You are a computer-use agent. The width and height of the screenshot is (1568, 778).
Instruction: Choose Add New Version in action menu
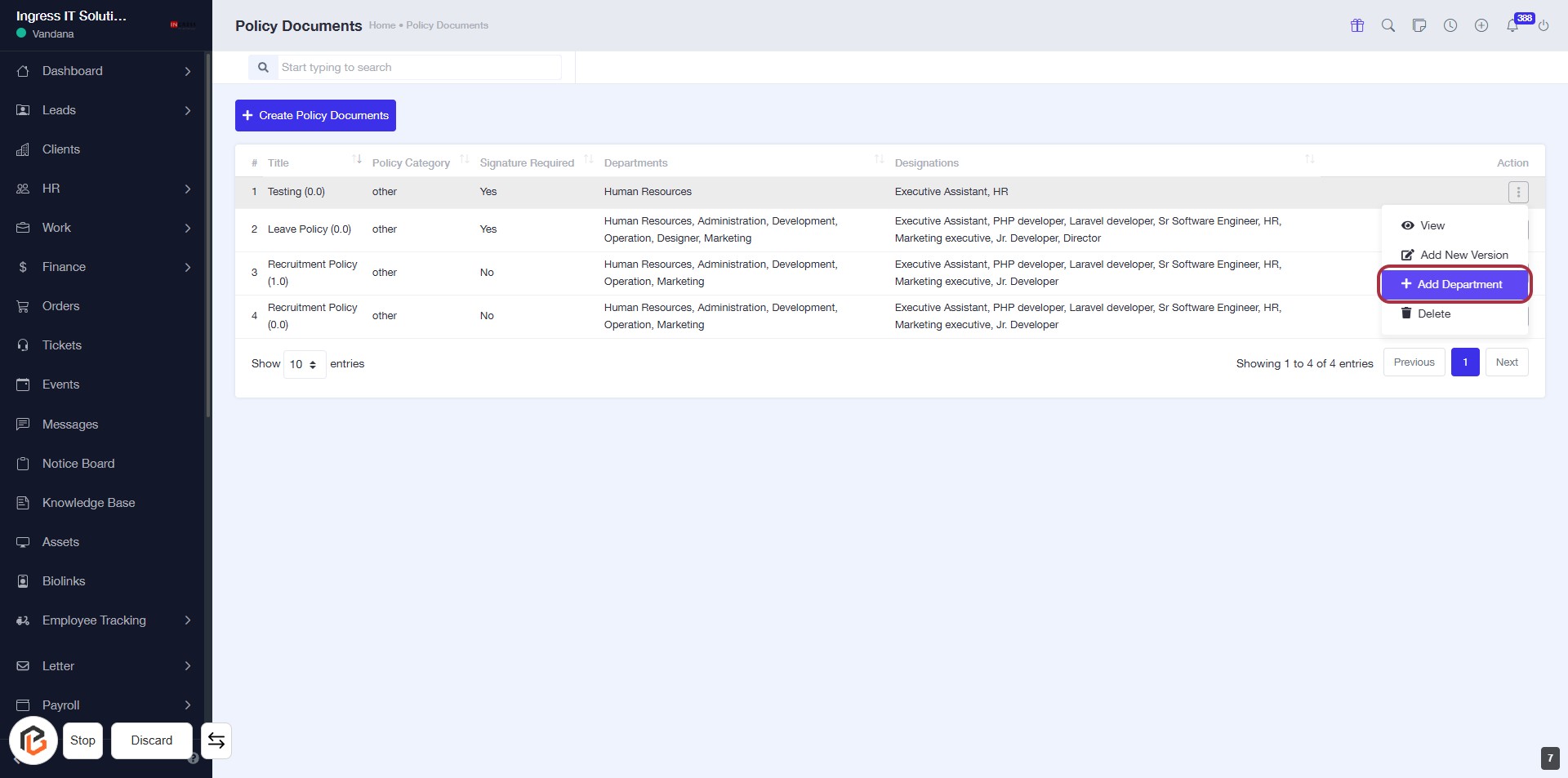[x=1454, y=255]
